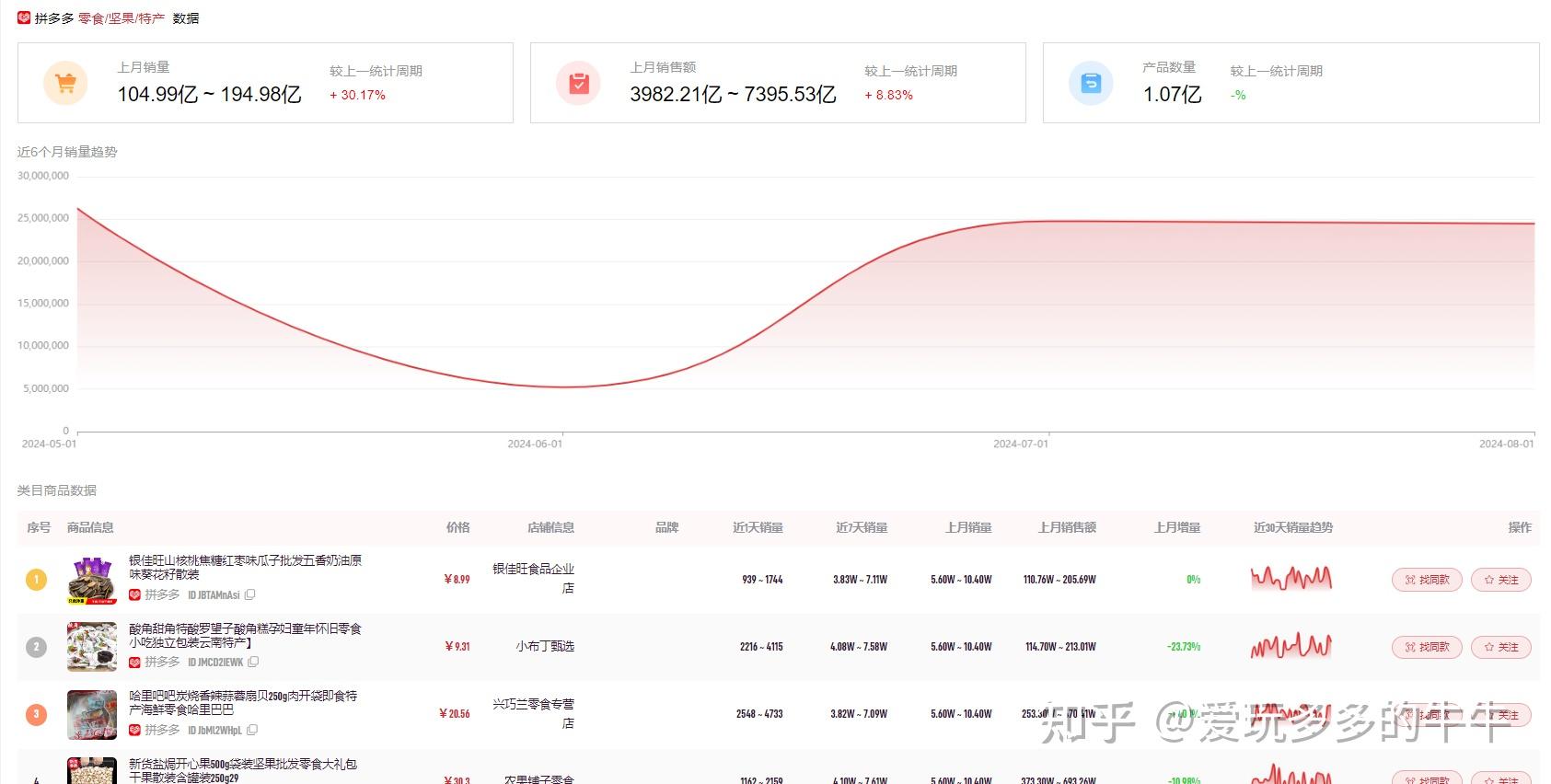This screenshot has height=784, width=1551.
Task: Click 关注 for the second product
Action: (1500, 647)
